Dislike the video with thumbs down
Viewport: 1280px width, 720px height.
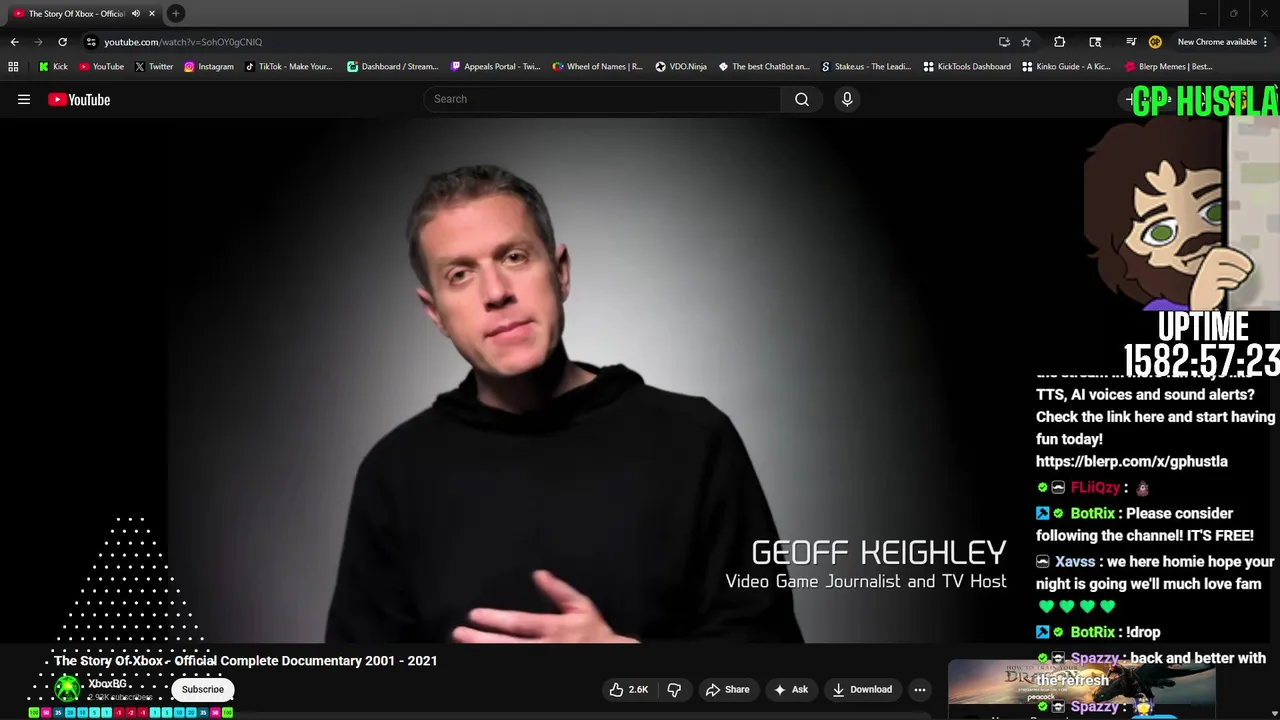[x=675, y=689]
